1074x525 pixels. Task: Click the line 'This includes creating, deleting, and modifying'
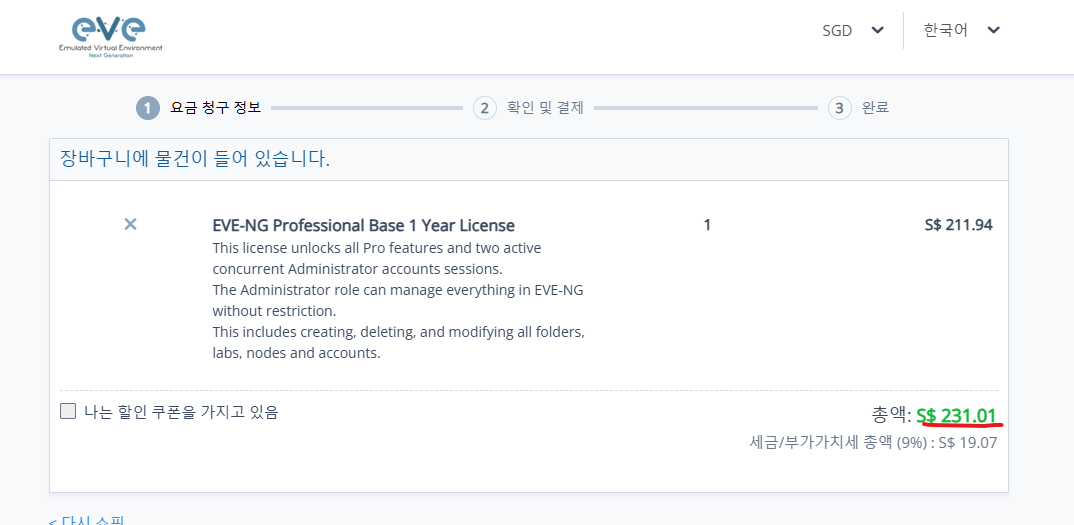[x=399, y=332]
